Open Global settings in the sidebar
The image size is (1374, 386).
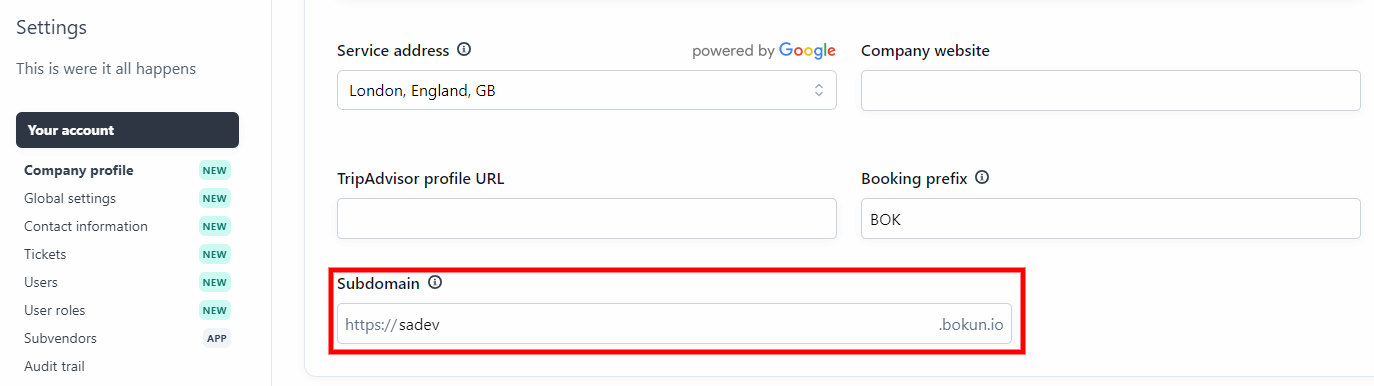pos(70,198)
